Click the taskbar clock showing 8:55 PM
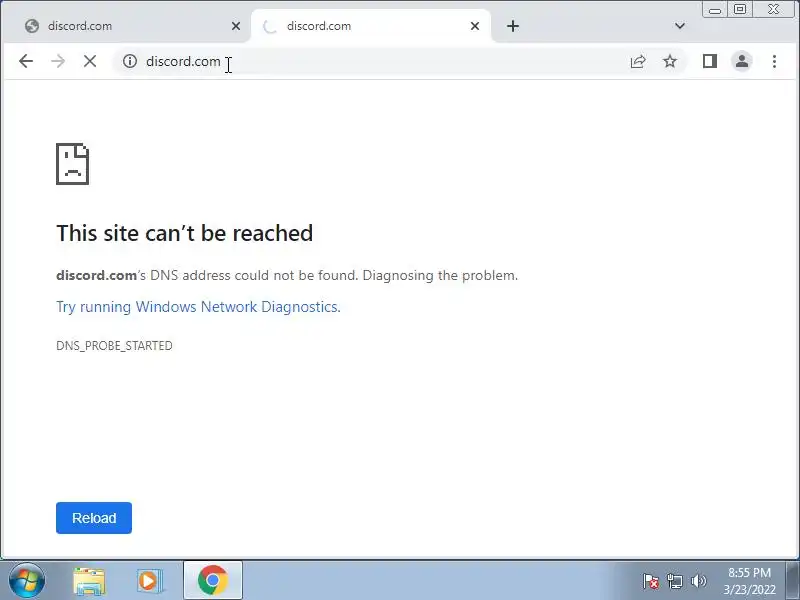Viewport: 800px width, 600px height. point(749,581)
